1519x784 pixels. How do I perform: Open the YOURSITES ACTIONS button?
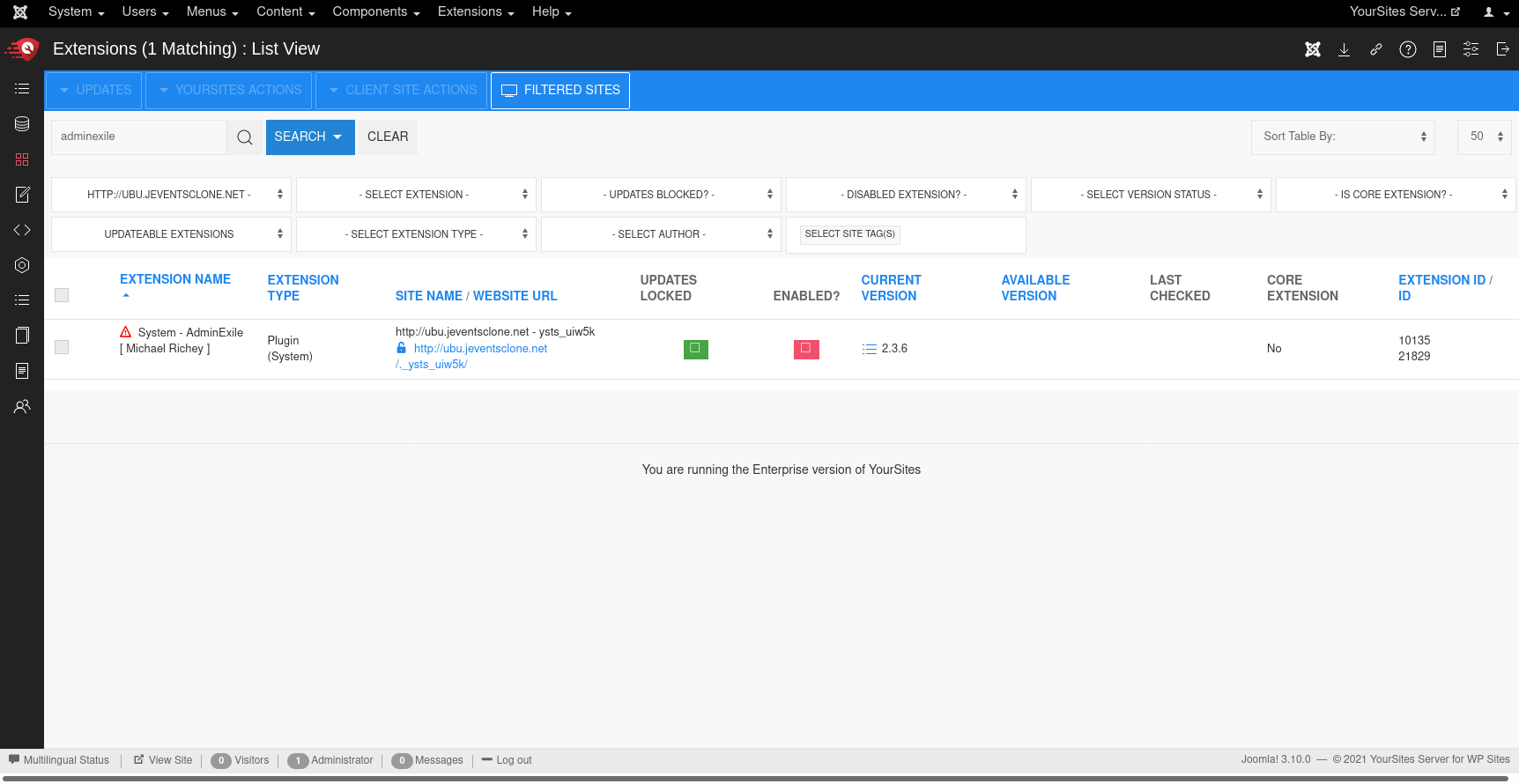pos(229,91)
